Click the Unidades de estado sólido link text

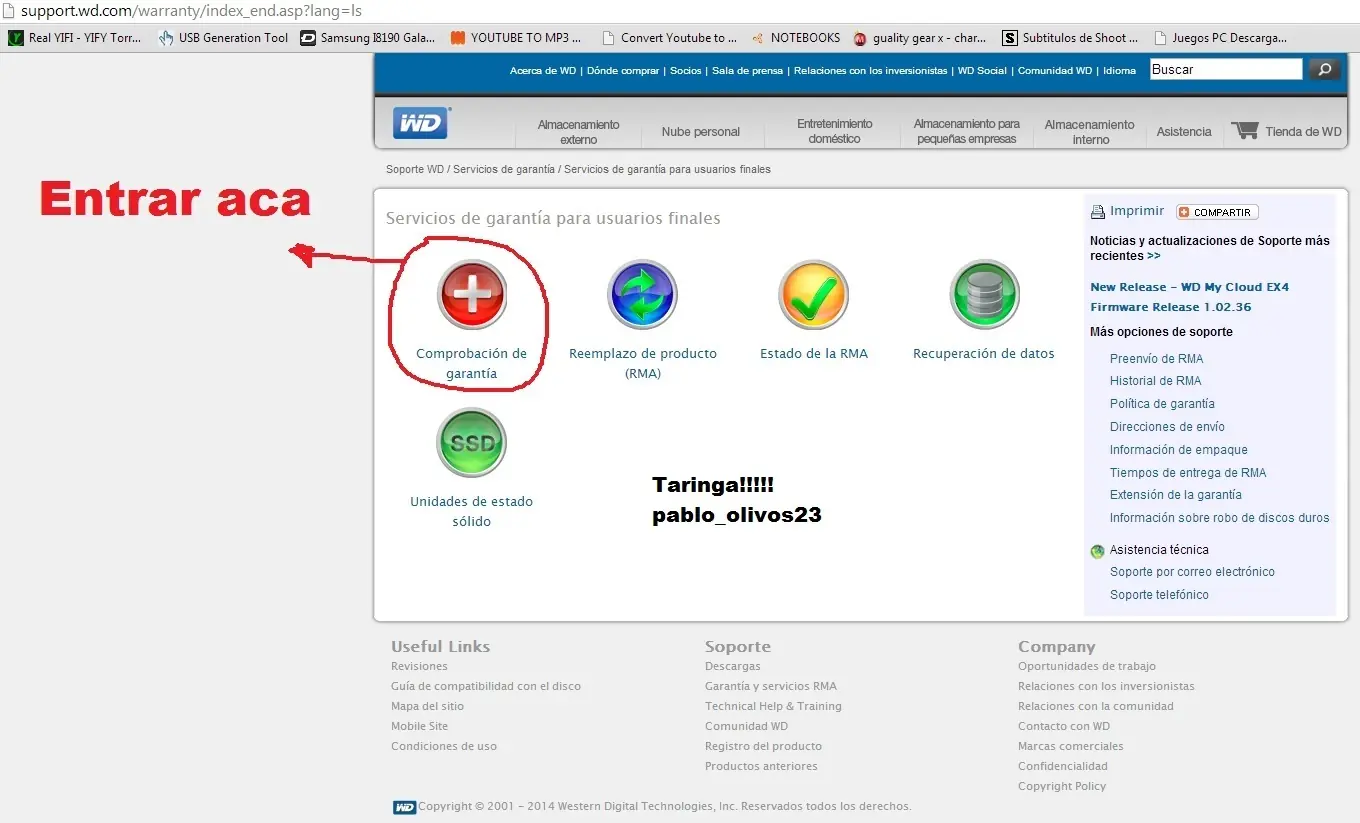(472, 512)
